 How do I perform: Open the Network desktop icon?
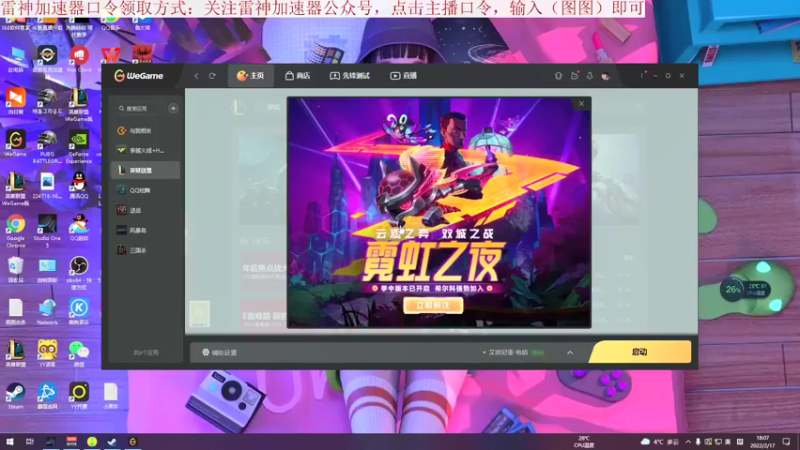[x=47, y=312]
